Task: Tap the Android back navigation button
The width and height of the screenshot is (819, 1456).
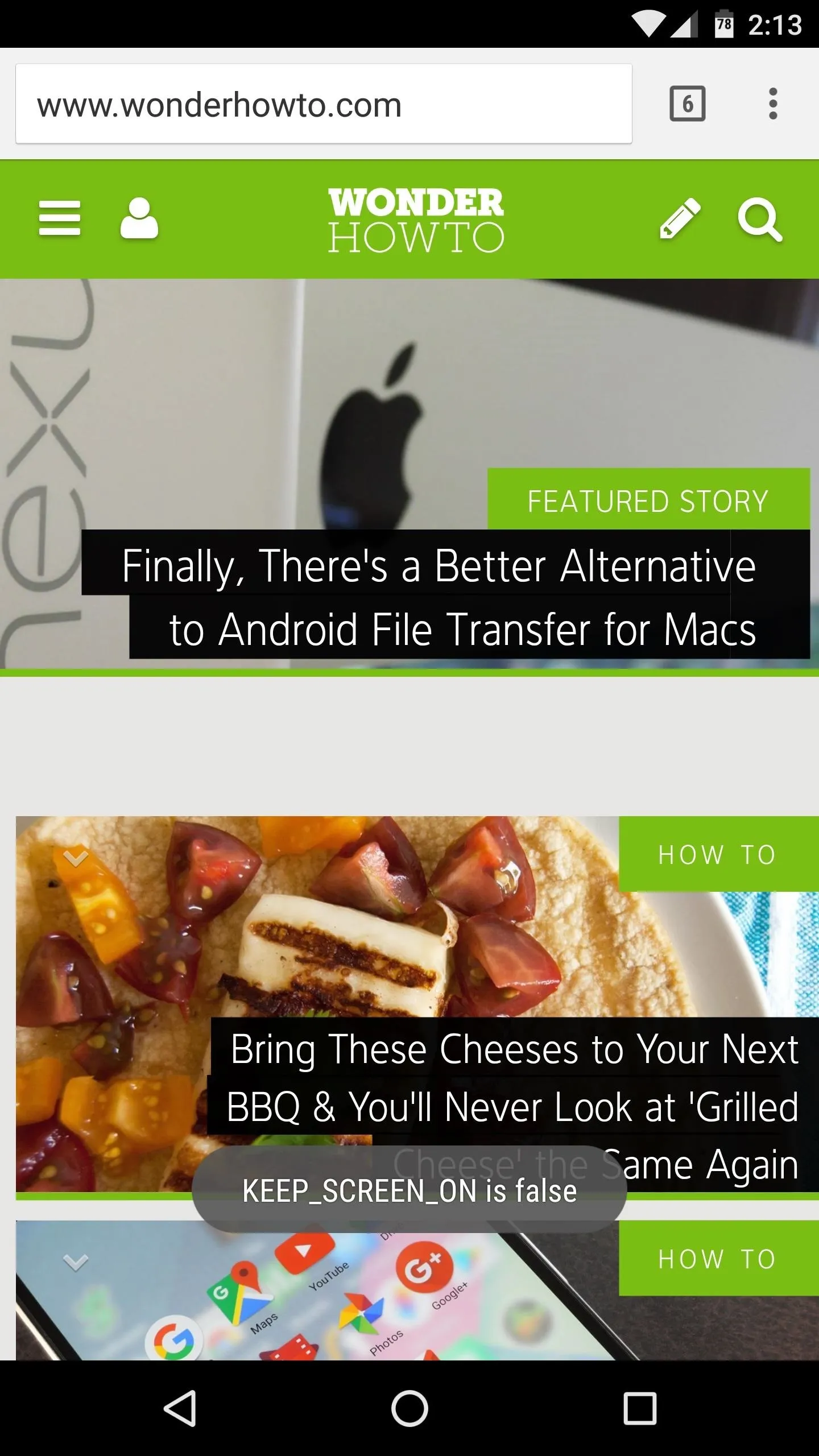Action: click(x=180, y=1408)
